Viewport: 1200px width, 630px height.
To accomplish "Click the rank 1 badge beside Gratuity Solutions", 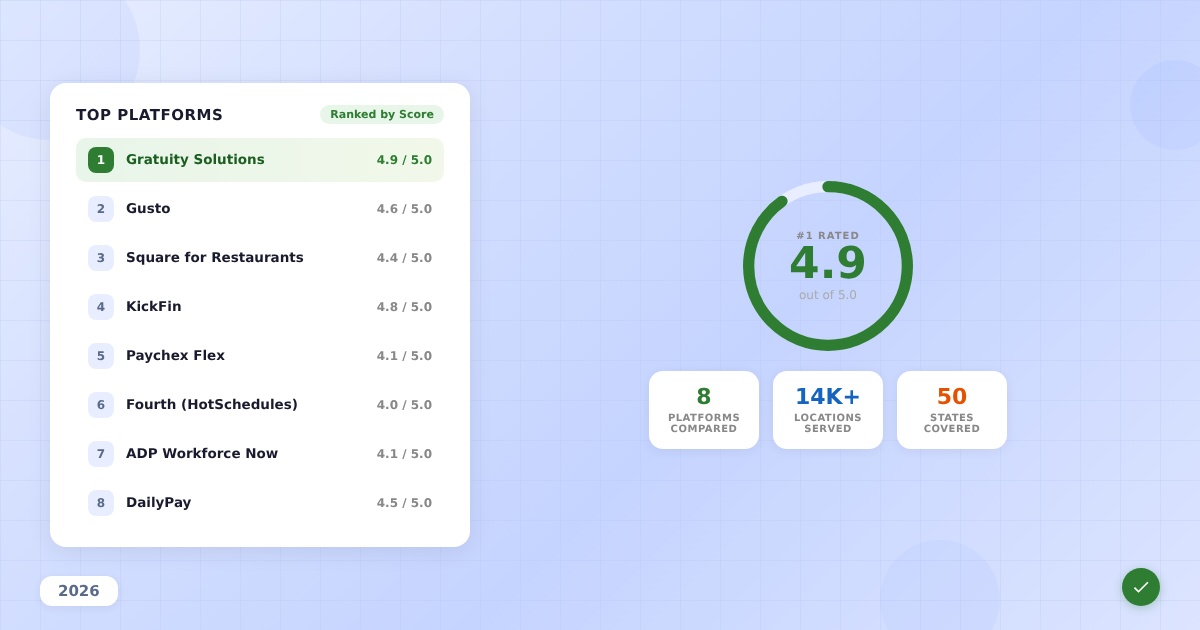I will tap(101, 160).
